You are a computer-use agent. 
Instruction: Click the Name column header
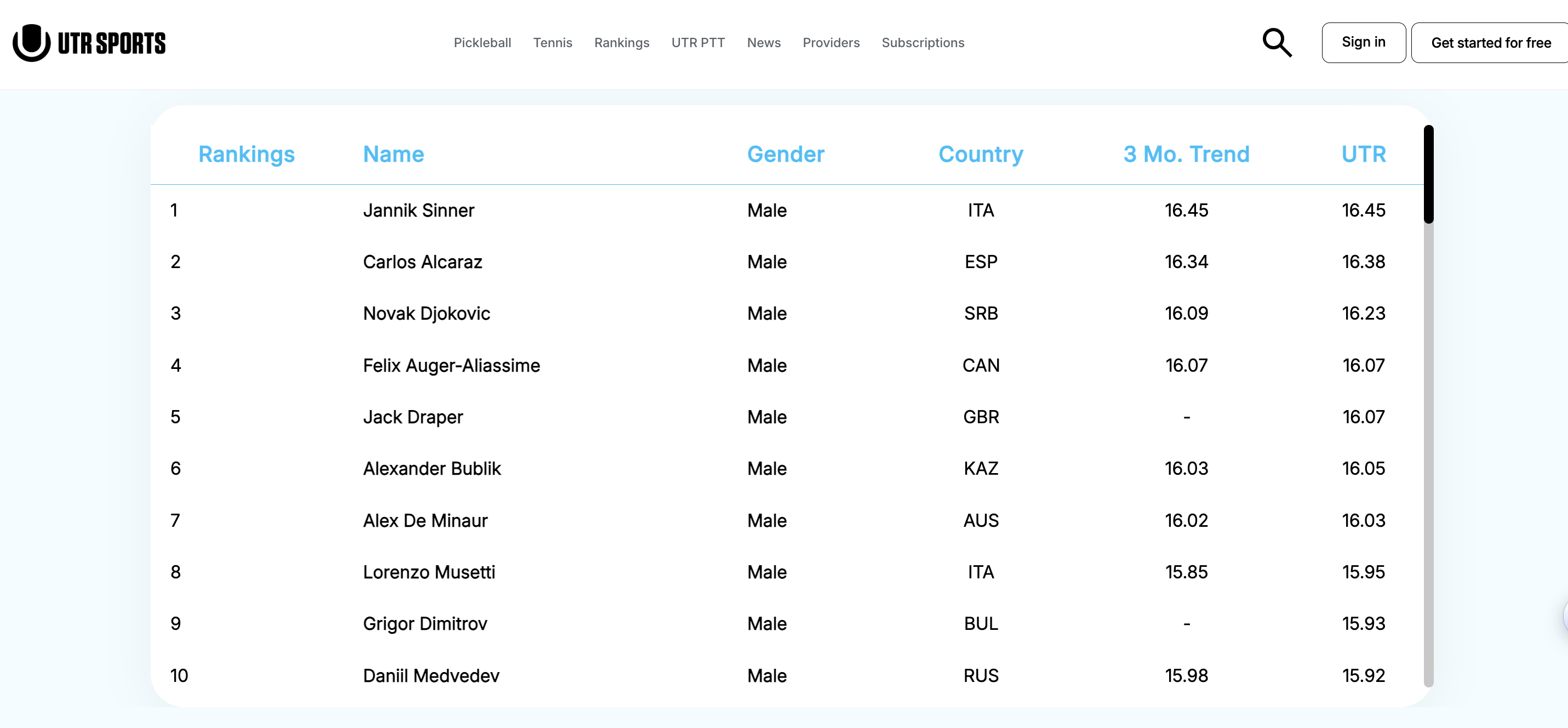pos(393,154)
